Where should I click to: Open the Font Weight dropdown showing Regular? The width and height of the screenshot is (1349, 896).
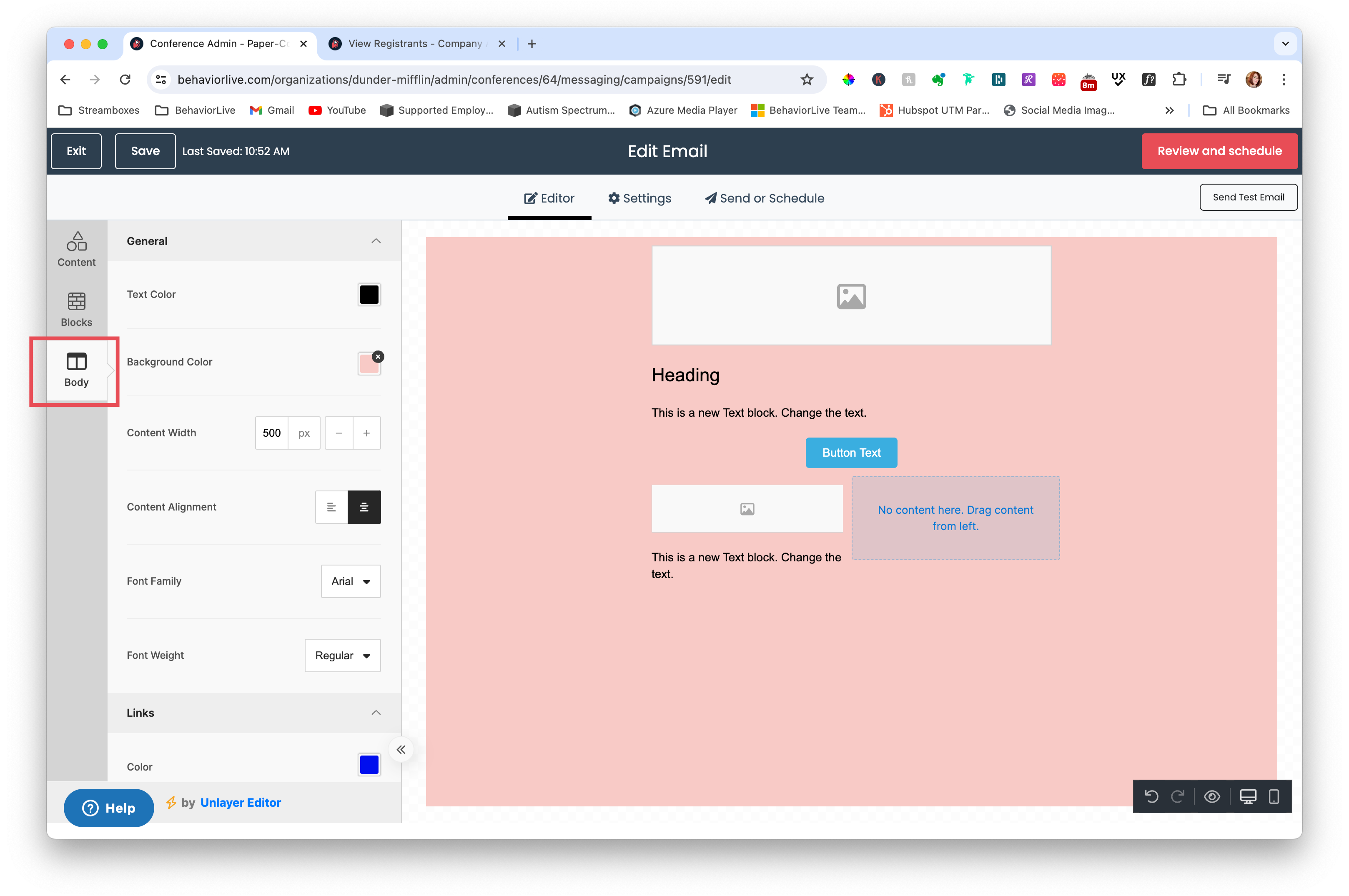tap(342, 656)
